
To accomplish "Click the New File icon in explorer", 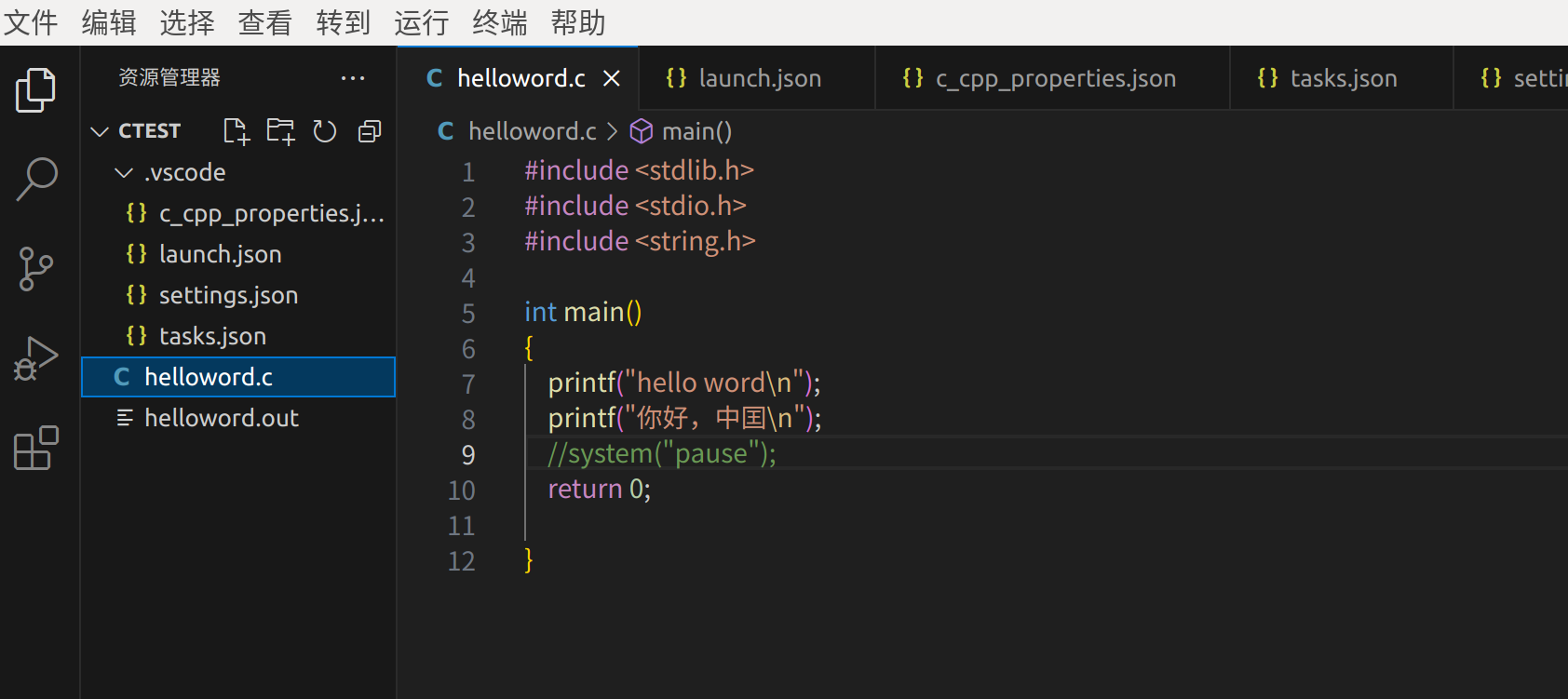I will [x=237, y=131].
